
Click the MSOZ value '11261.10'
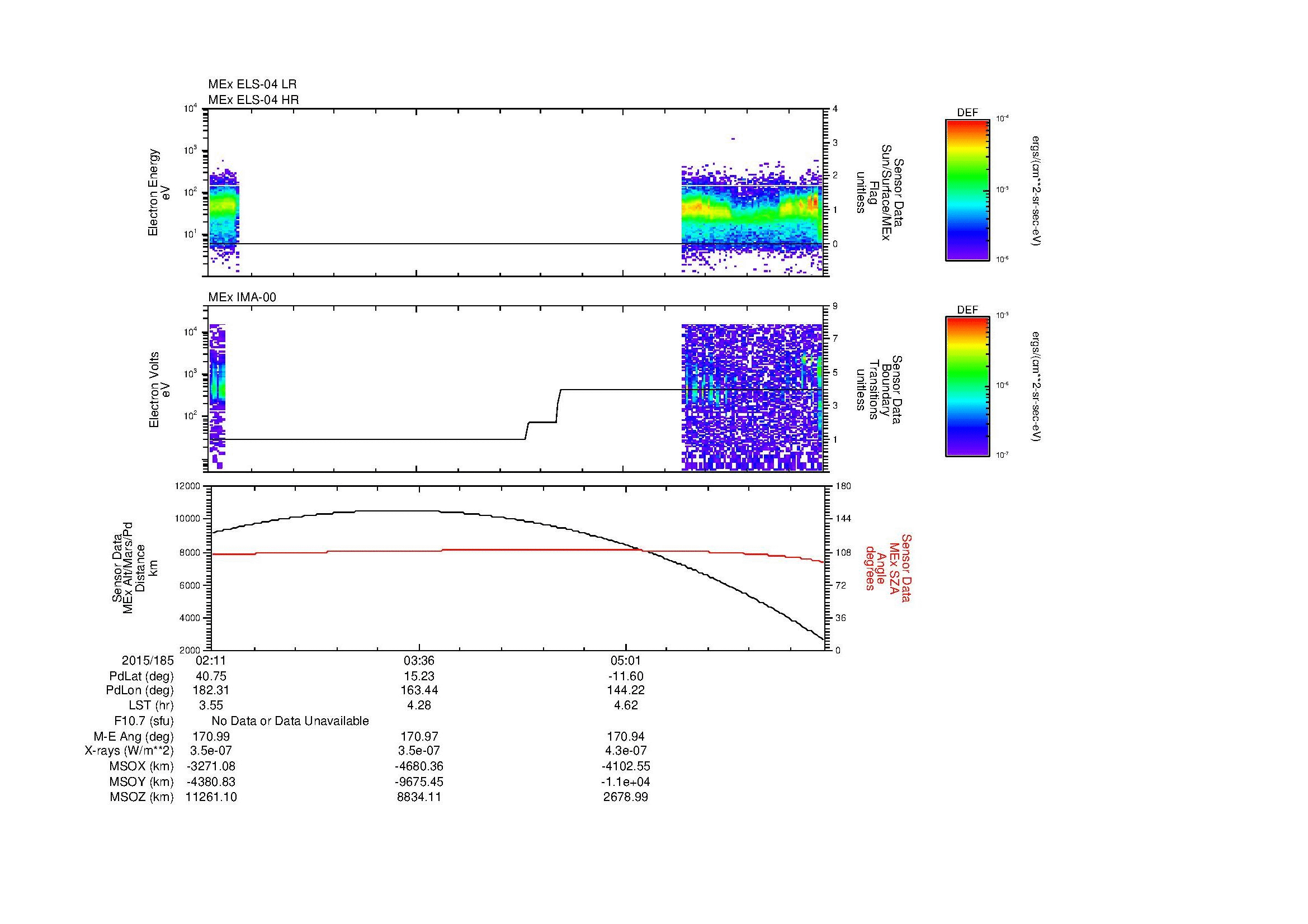(x=211, y=798)
